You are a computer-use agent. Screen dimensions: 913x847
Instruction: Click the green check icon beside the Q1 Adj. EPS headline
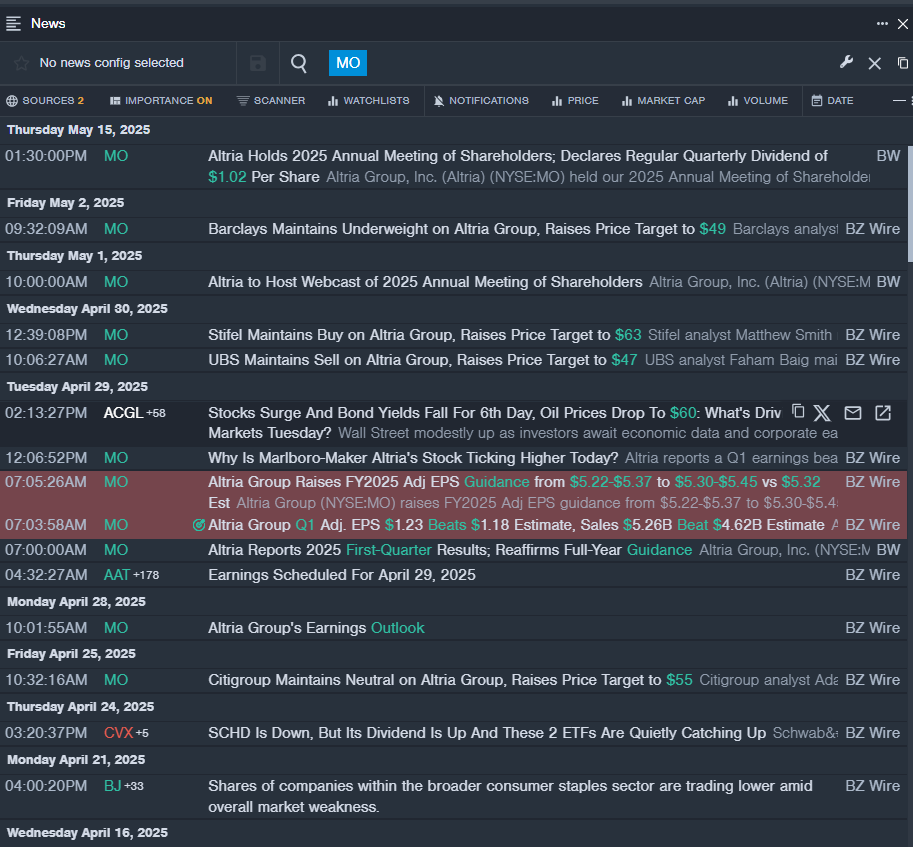click(199, 525)
